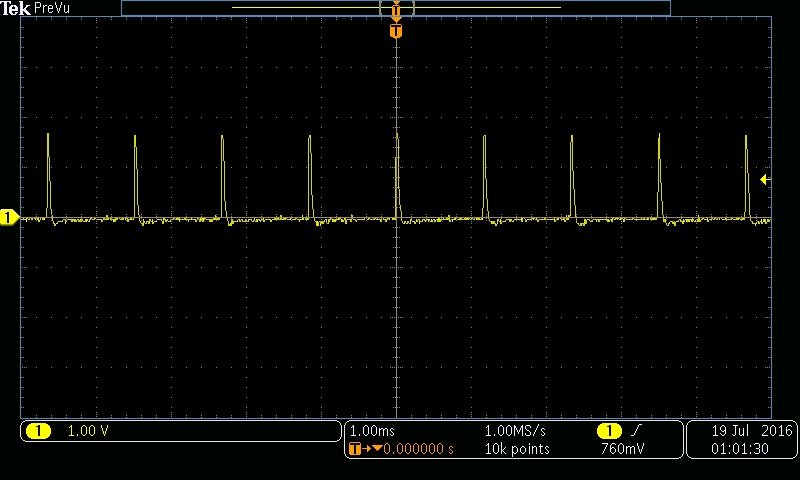800x480 pixels.
Task: Click the 760mV trigger level readout
Action: click(622, 449)
